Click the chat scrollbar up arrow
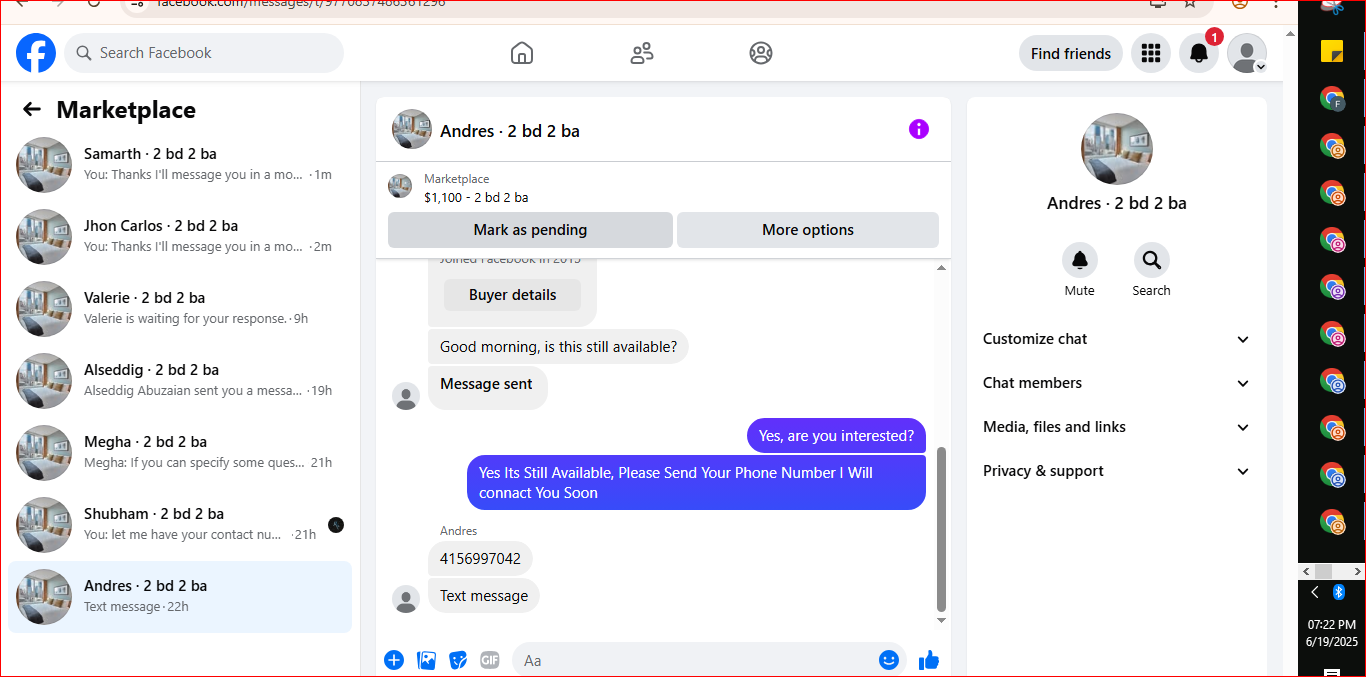The image size is (1366, 677). [x=941, y=268]
